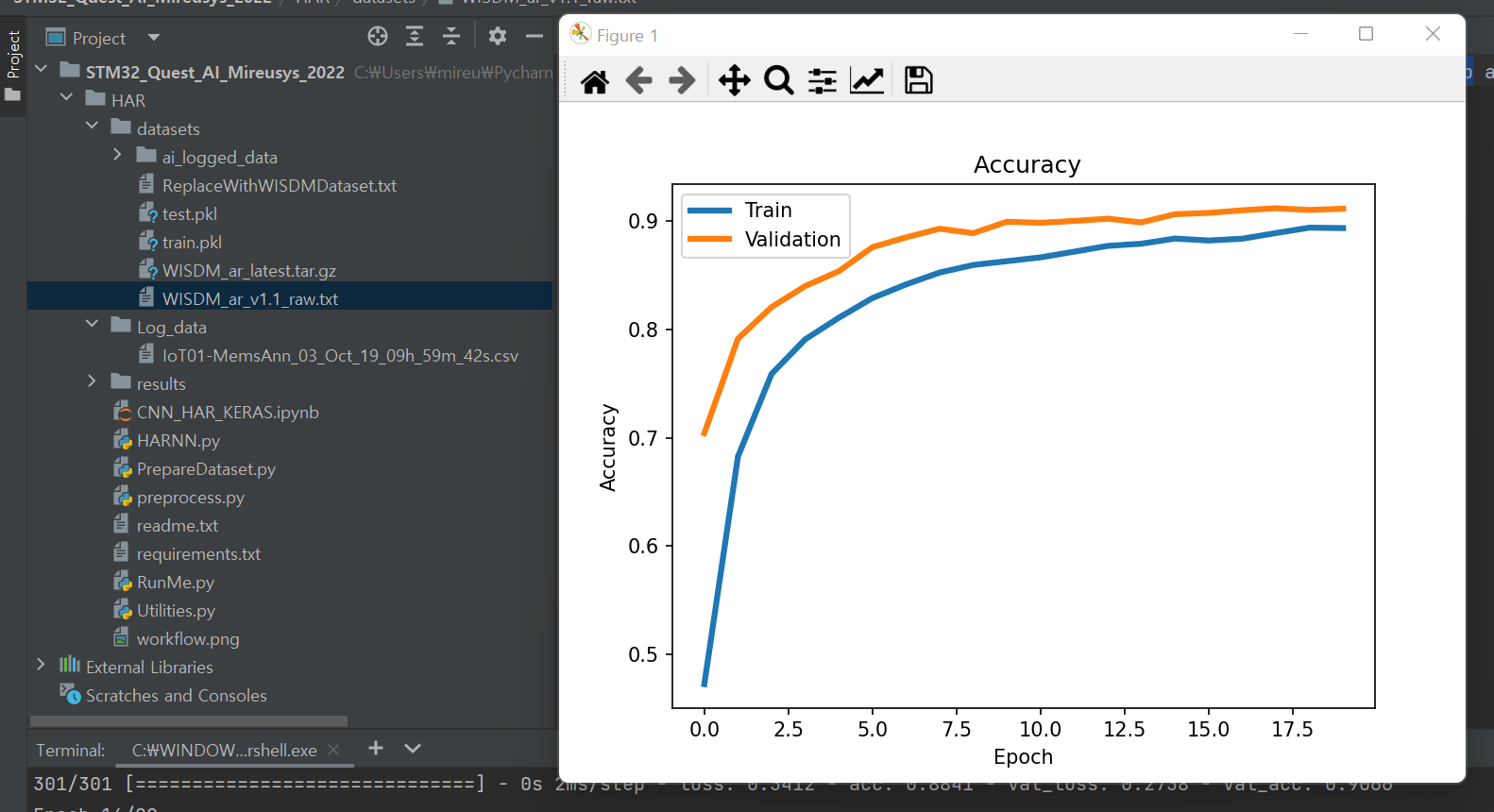Open Edit axis and curve parameters
The width and height of the screenshot is (1494, 812).
click(x=867, y=81)
